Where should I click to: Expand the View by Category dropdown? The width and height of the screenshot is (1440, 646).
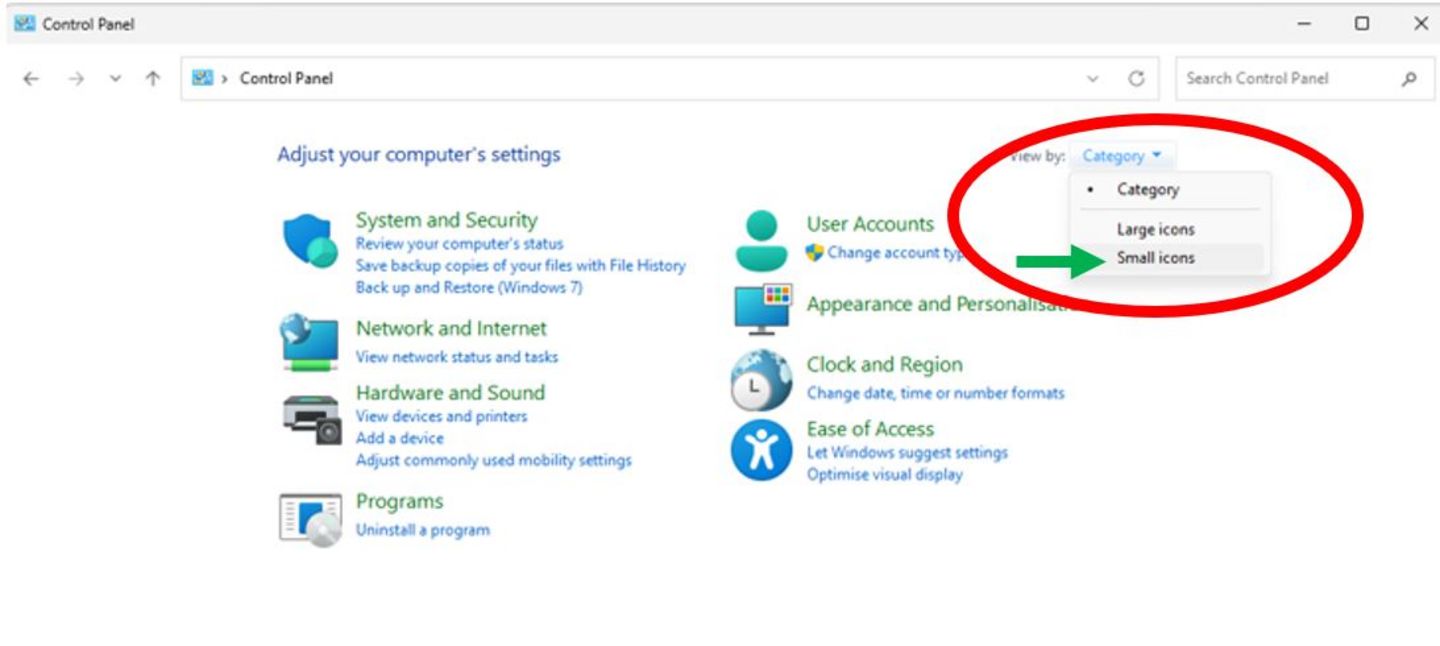(1122, 156)
